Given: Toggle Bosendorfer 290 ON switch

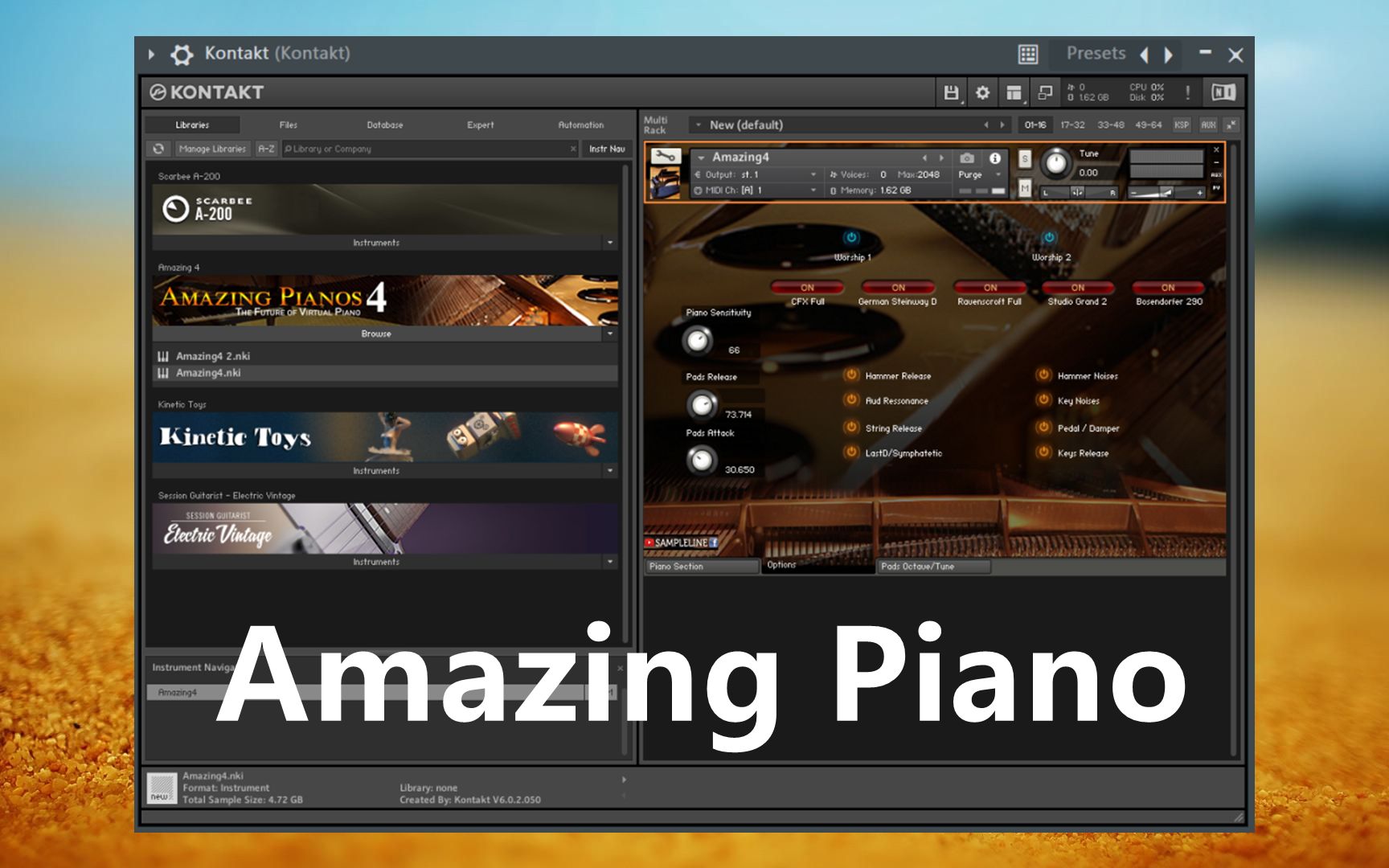Looking at the screenshot, I should click(x=1168, y=288).
